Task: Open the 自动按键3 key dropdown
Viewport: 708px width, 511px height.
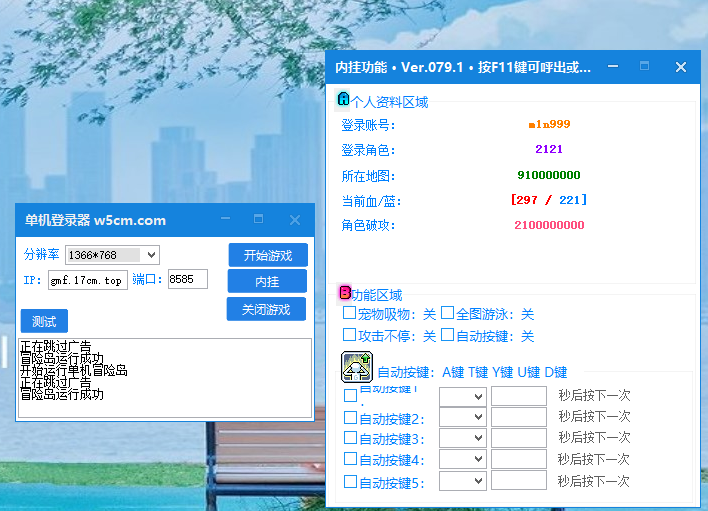Action: (463, 438)
